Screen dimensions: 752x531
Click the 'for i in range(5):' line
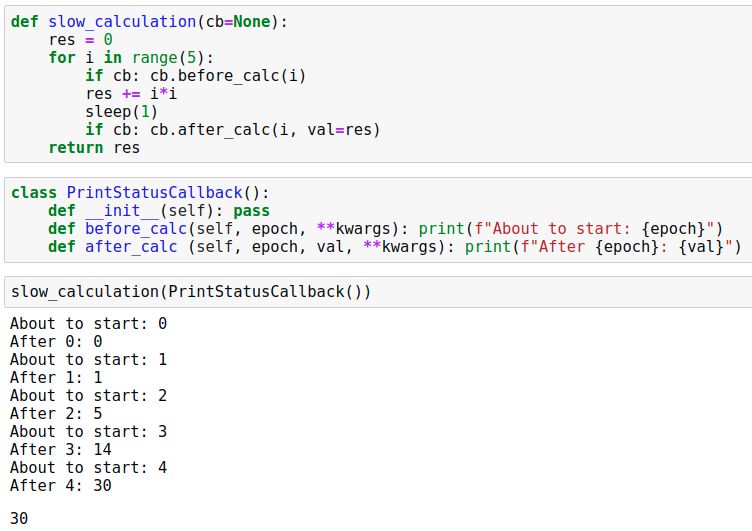click(x=131, y=58)
